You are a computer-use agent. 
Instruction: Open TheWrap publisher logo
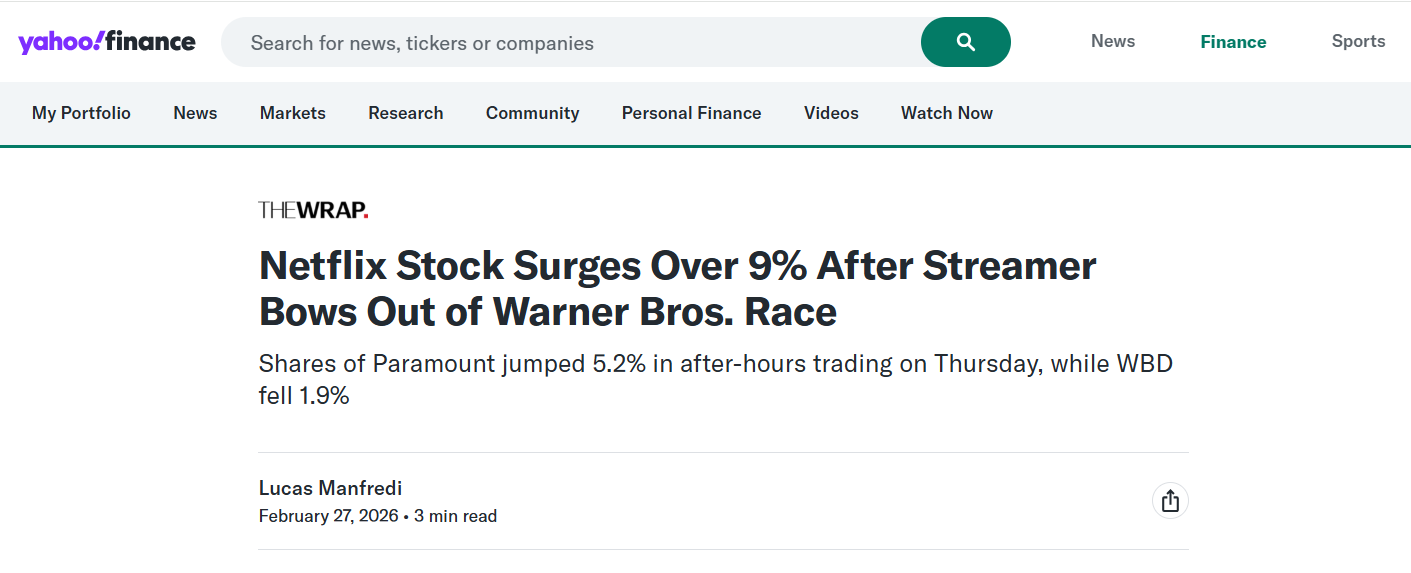click(313, 210)
